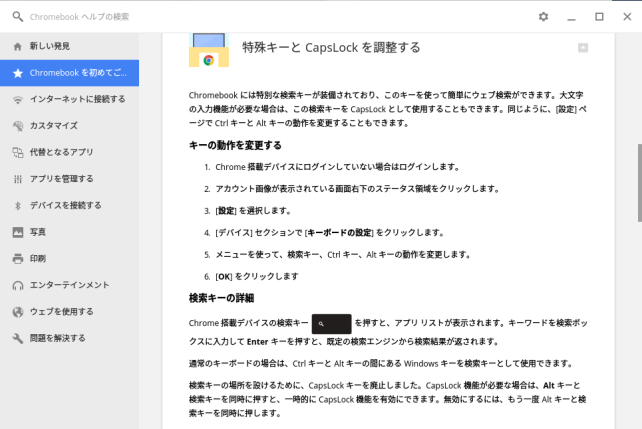
Task: Maximize the help window
Action: (599, 17)
